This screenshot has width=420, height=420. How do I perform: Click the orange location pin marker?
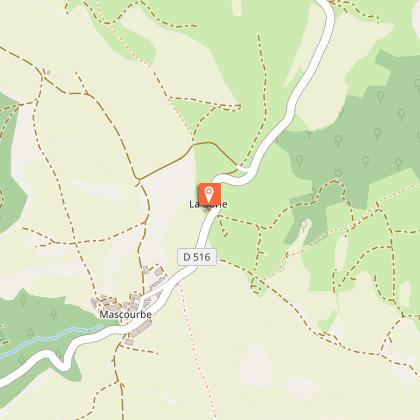point(210,193)
